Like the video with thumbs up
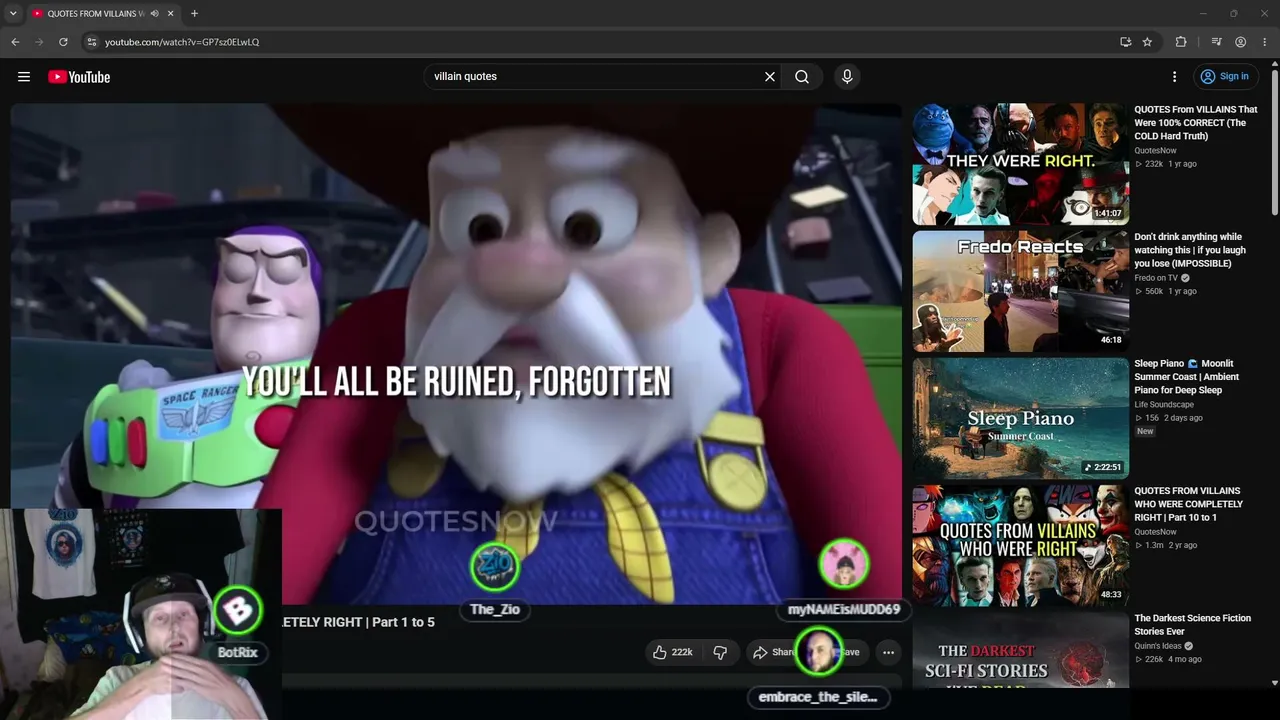This screenshot has height=720, width=1280. click(x=672, y=652)
